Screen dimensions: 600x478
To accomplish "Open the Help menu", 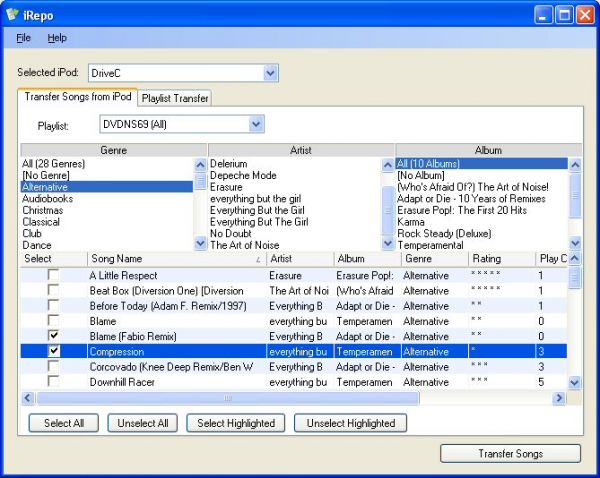I will point(57,38).
